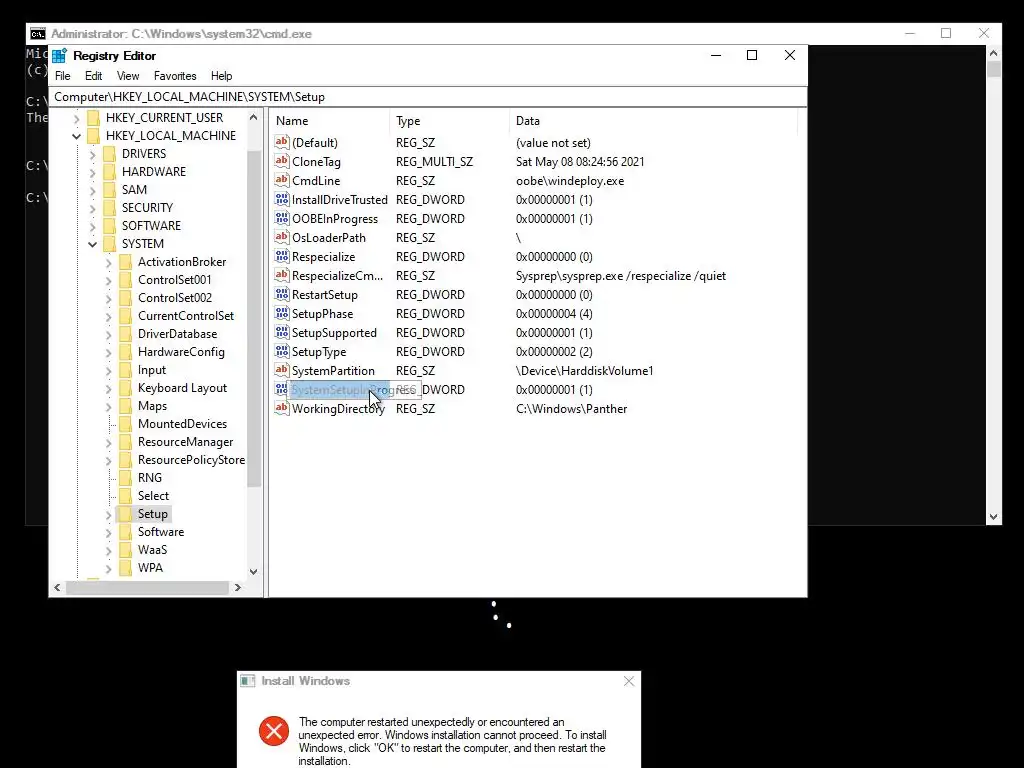Maximize the Registry Editor window

click(x=752, y=56)
